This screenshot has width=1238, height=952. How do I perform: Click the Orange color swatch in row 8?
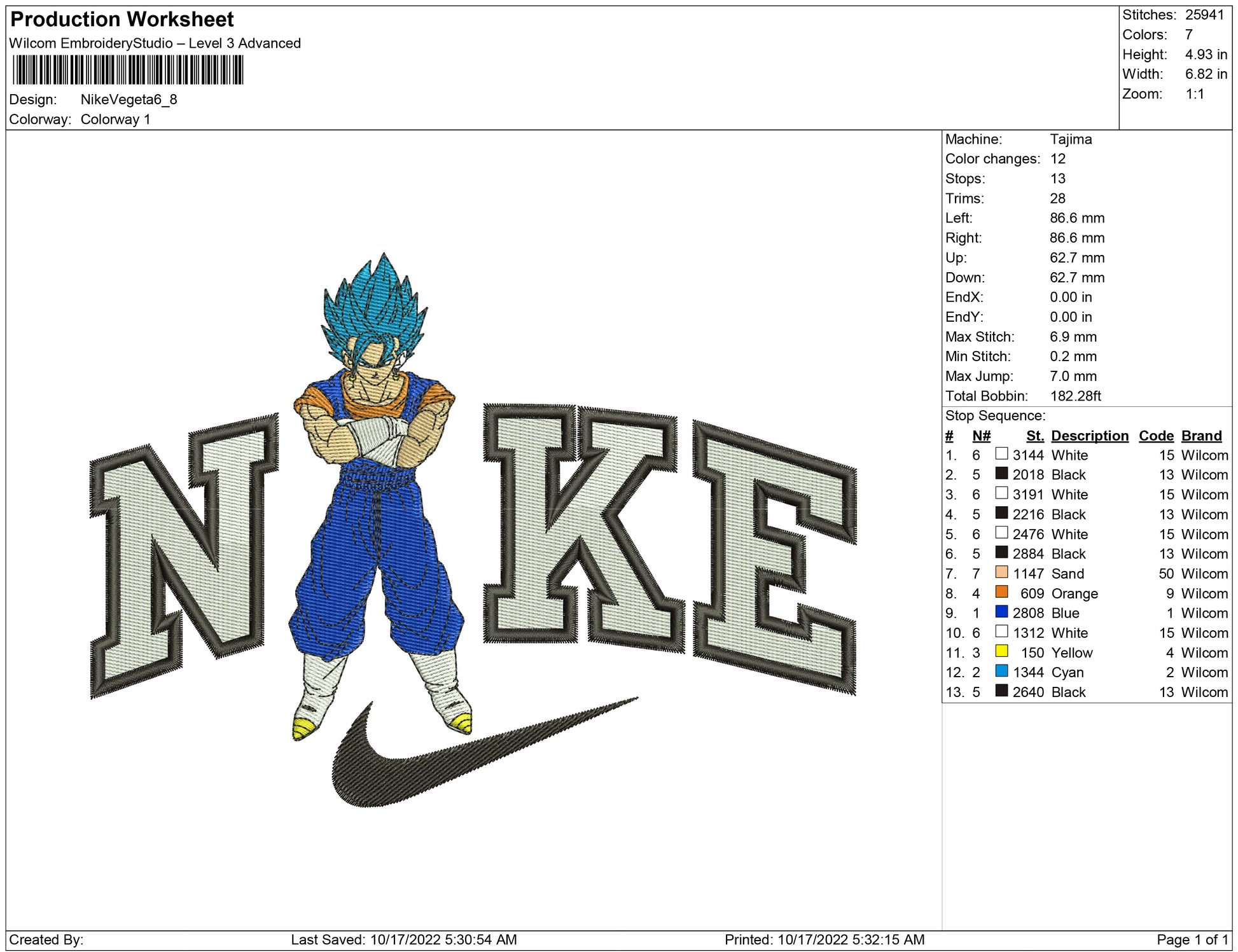tap(1001, 592)
